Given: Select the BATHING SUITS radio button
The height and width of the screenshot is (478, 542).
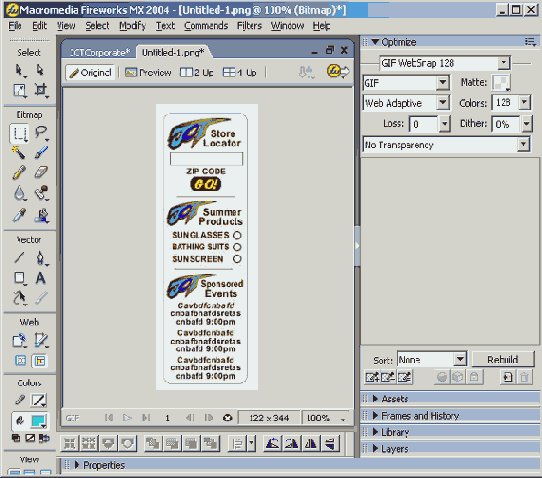Looking at the screenshot, I should [x=237, y=247].
